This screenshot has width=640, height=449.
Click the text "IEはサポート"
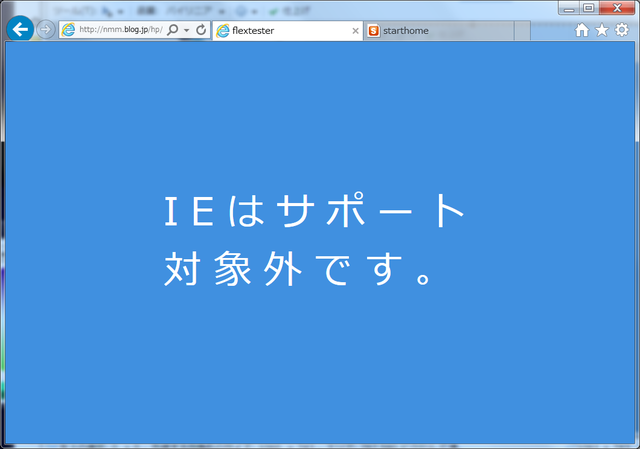314,210
